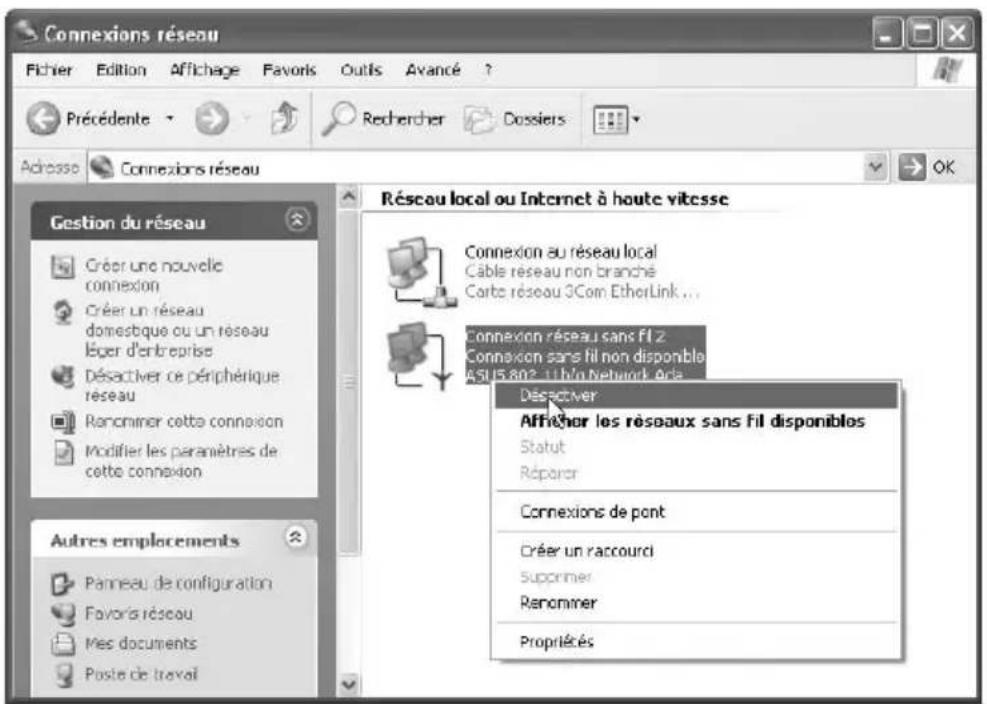
Task: Select the Connexion au réseau local icon
Action: click(x=413, y=270)
